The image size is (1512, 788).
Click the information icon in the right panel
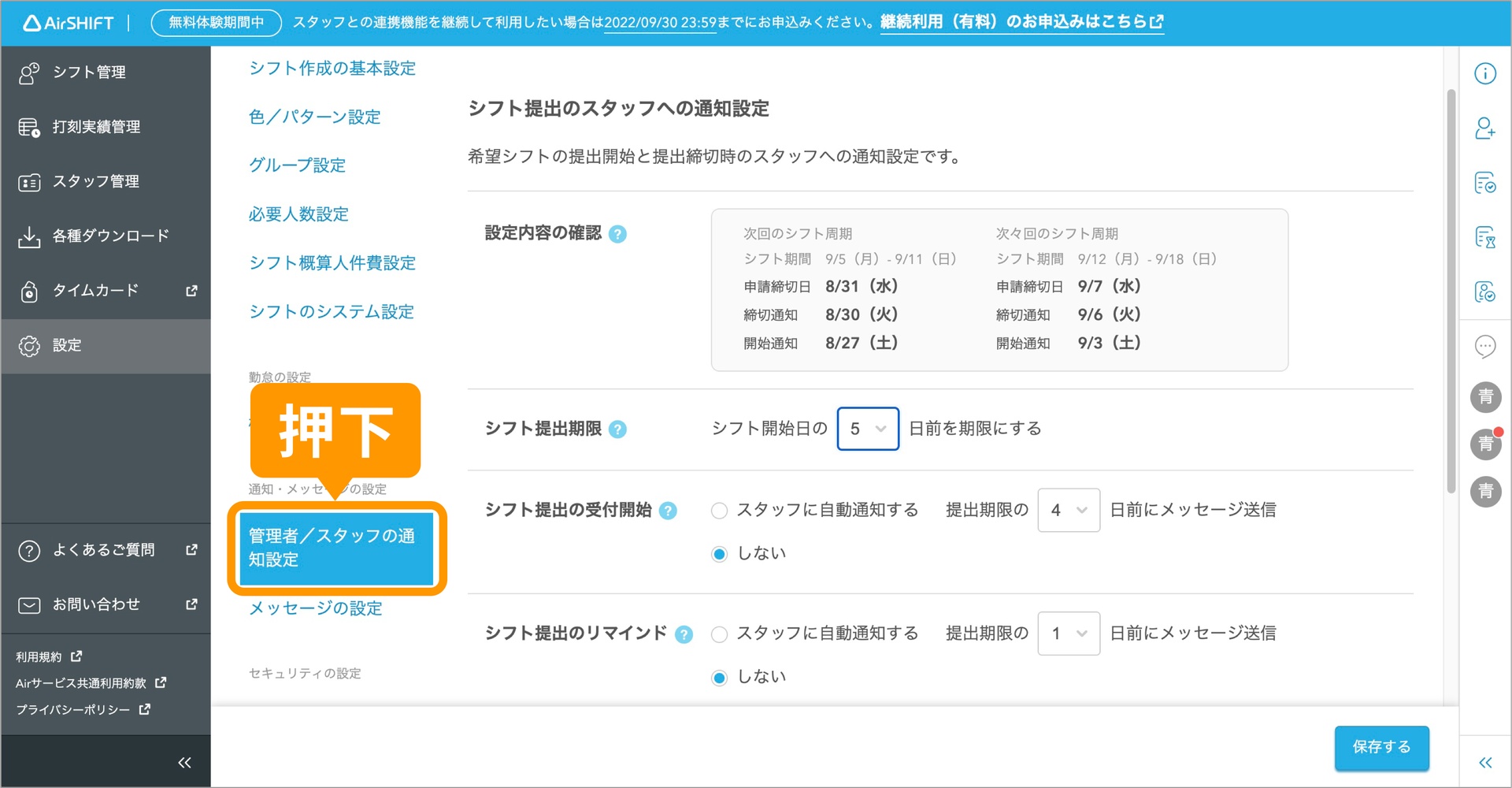coord(1485,72)
